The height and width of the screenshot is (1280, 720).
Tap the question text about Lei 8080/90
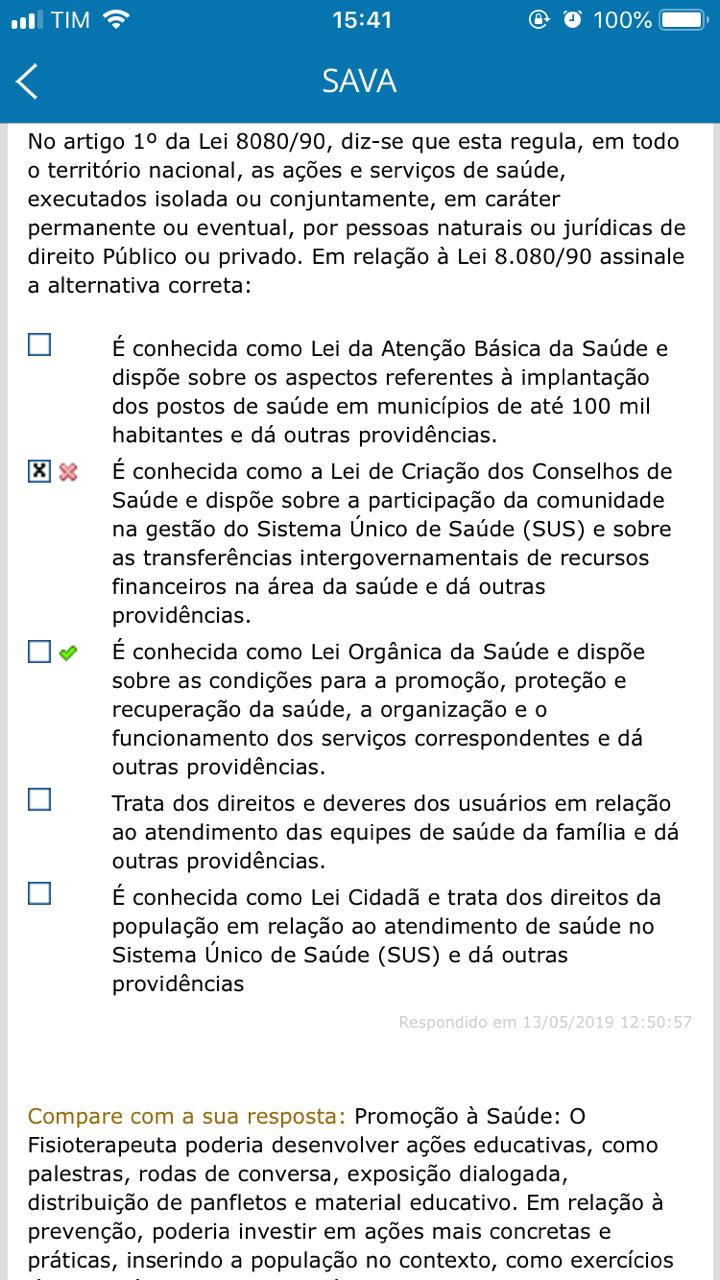click(357, 213)
